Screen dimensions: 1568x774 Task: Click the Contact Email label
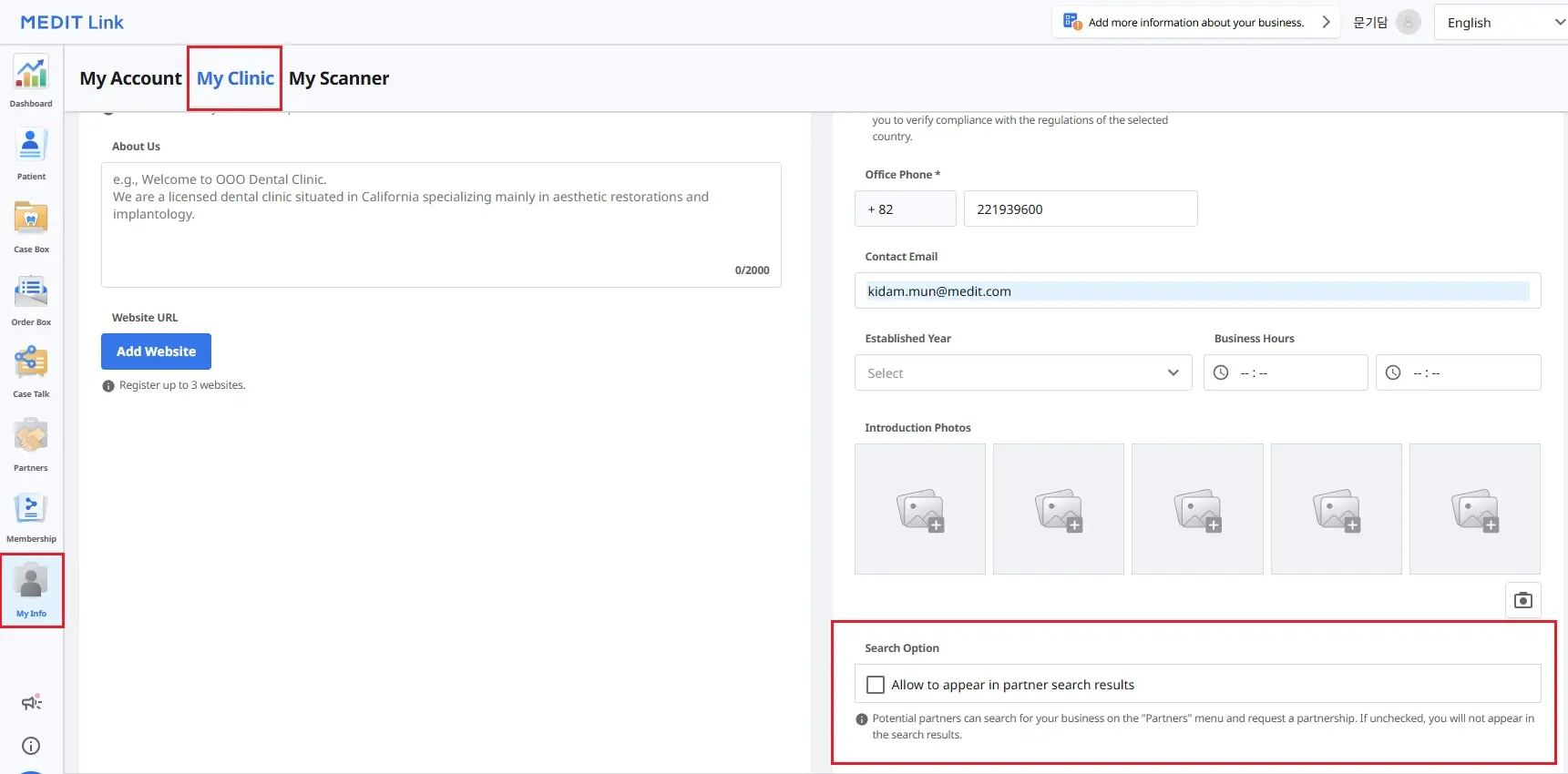click(901, 257)
